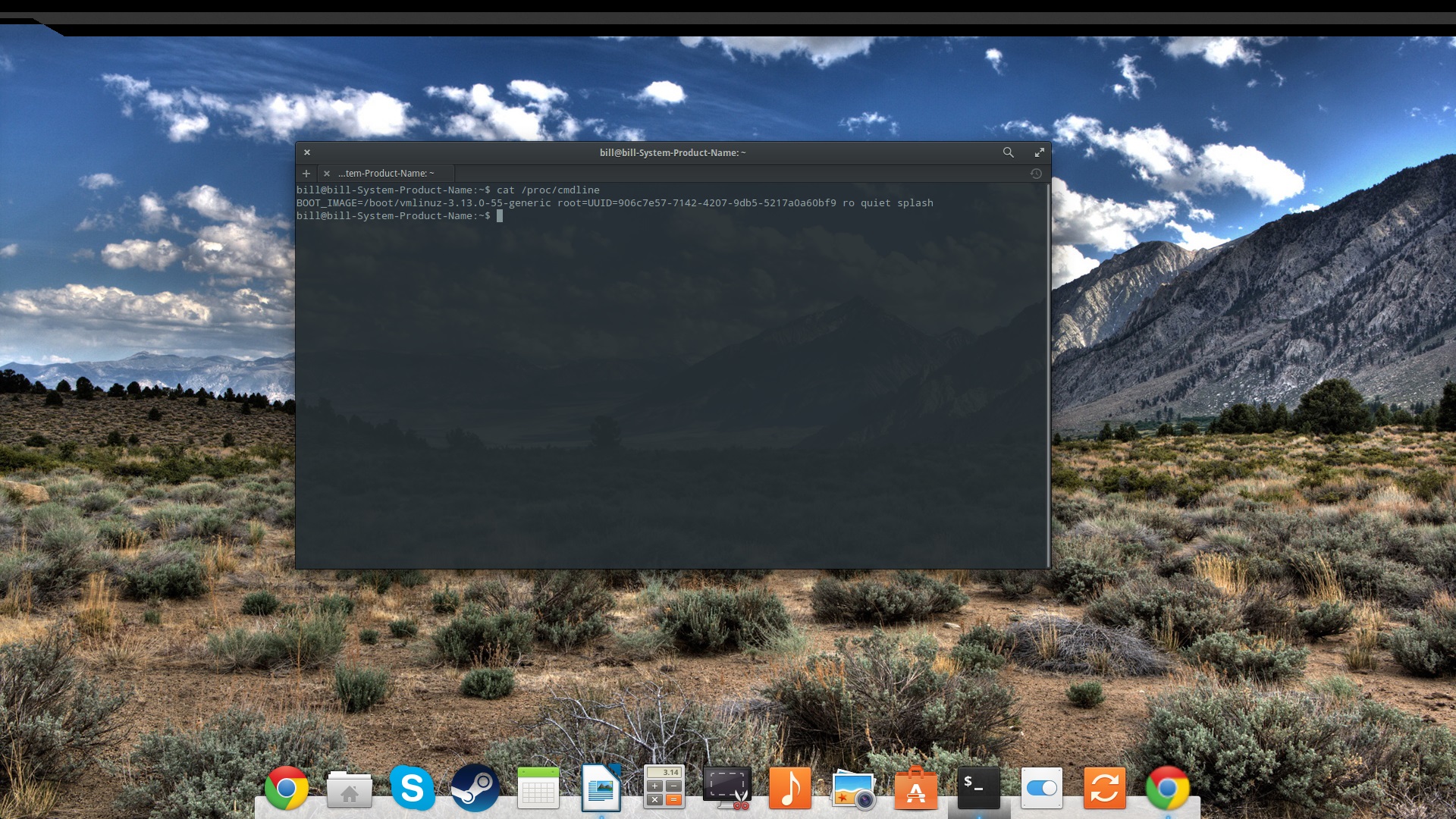The width and height of the screenshot is (1456, 819).
Task: Launch the Music player from dock
Action: pyautogui.click(x=789, y=789)
